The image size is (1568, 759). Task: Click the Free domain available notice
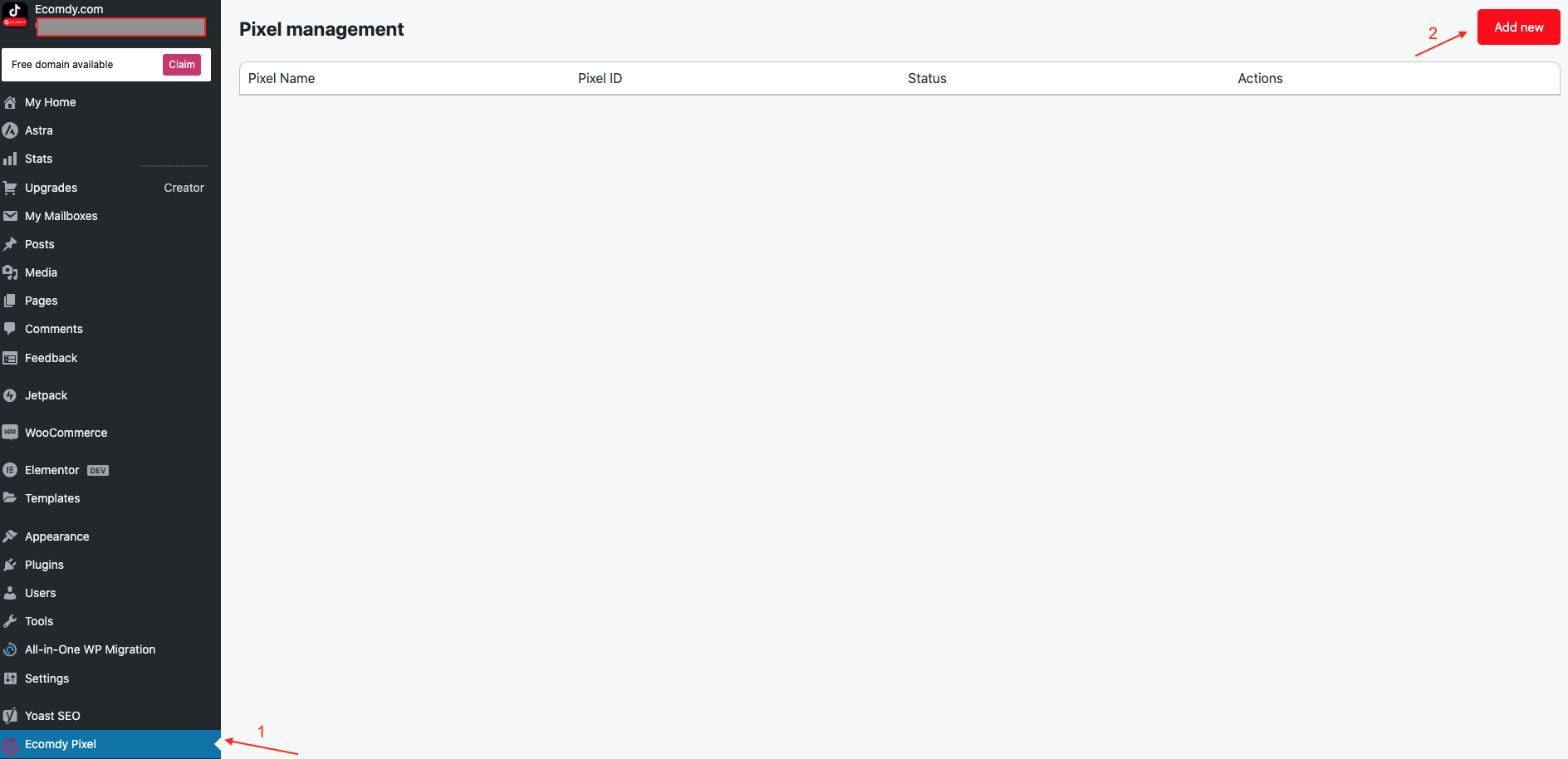click(62, 65)
